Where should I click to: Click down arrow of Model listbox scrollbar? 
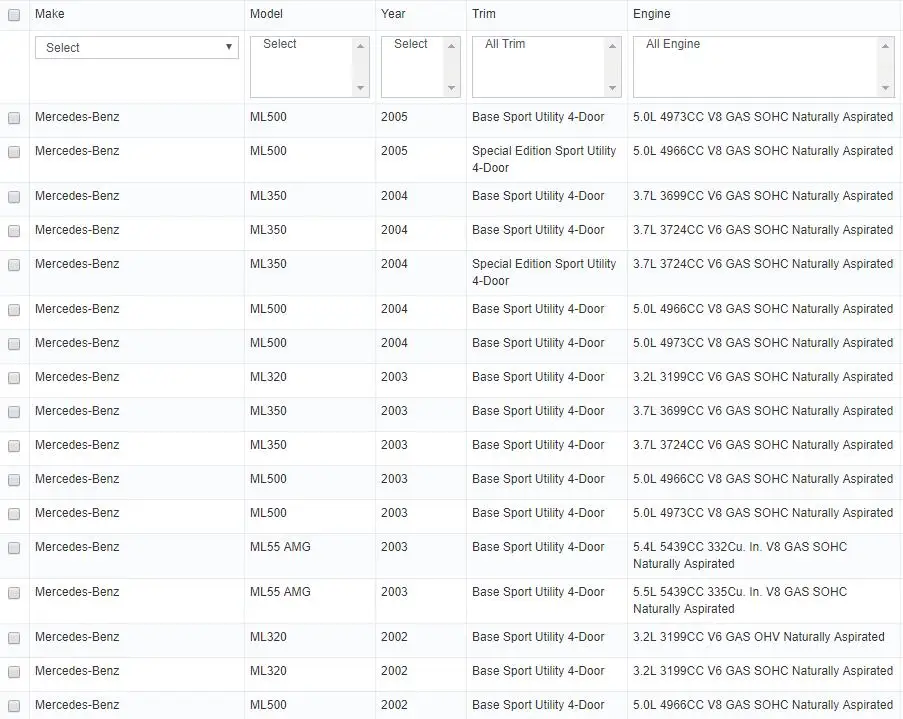coord(361,88)
